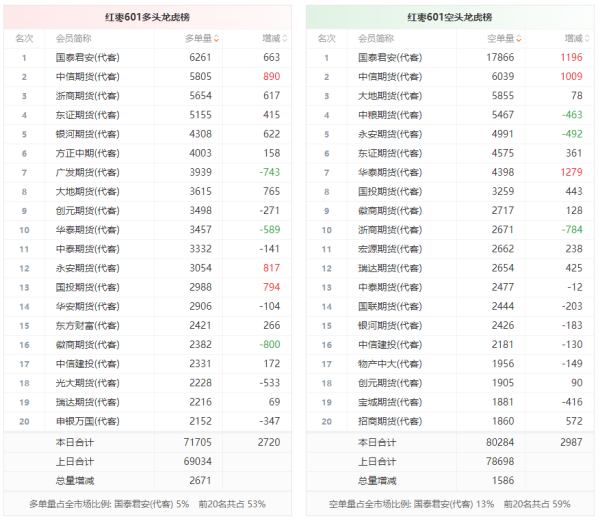Select 瑞达期货(代客) in short table
The height and width of the screenshot is (521, 600).
[x=390, y=268]
